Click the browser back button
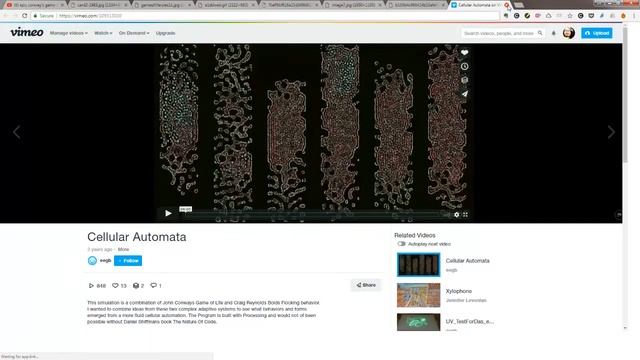The height and width of the screenshot is (360, 640). [6, 16]
